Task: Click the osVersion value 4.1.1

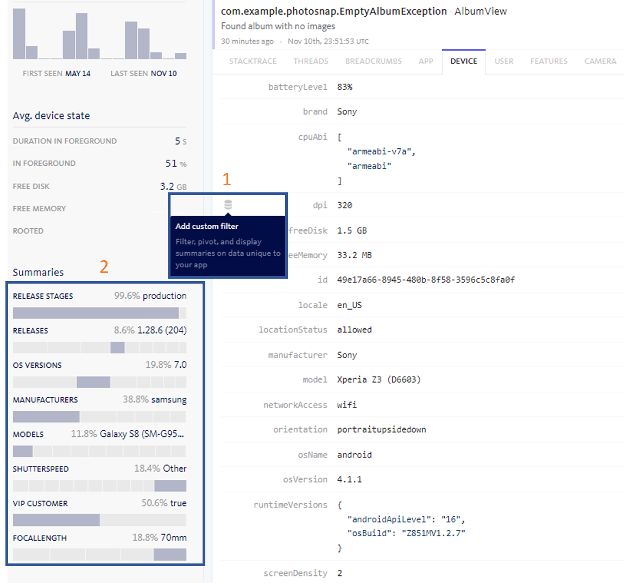Action: 349,480
